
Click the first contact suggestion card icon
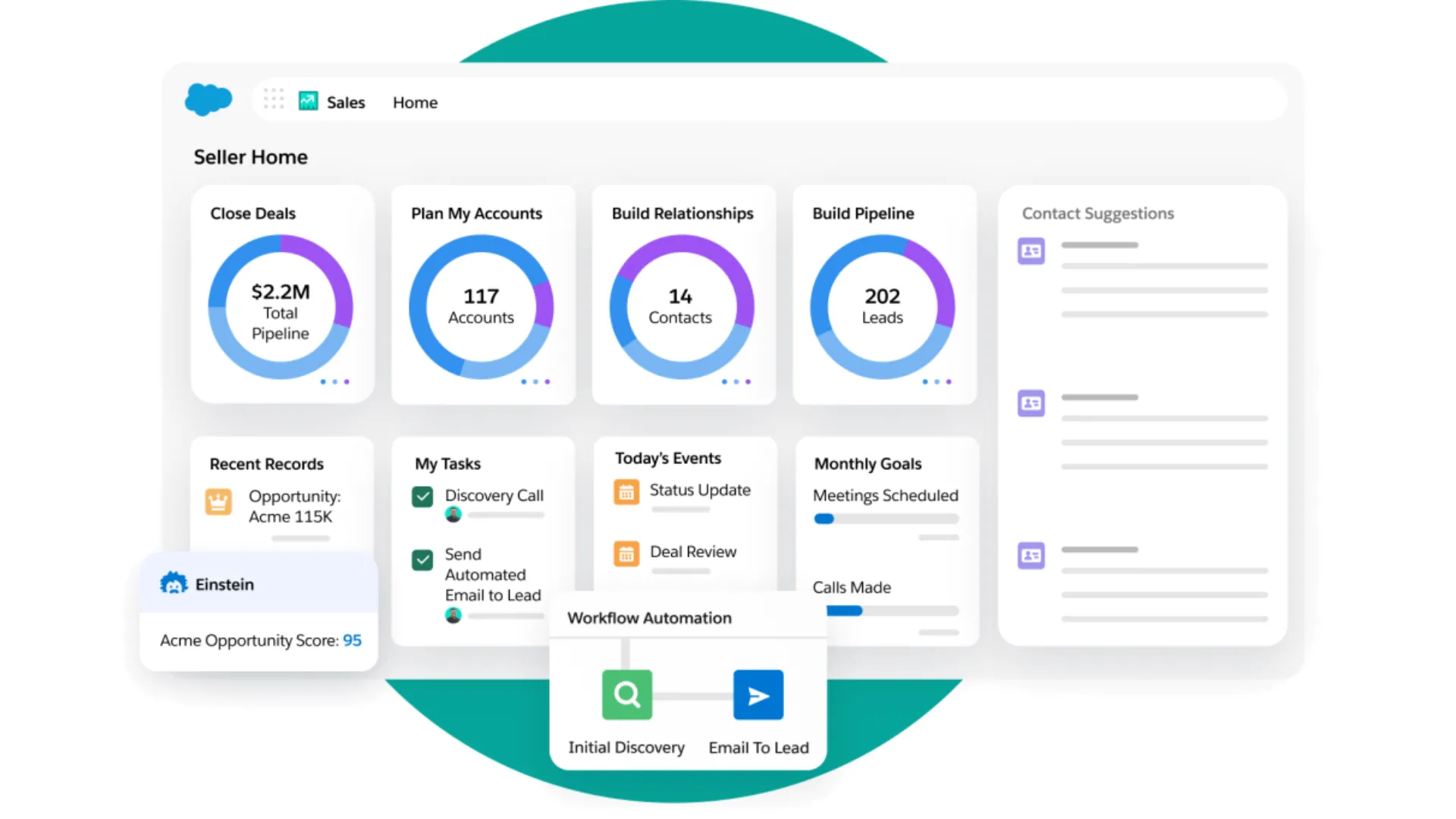point(1031,251)
